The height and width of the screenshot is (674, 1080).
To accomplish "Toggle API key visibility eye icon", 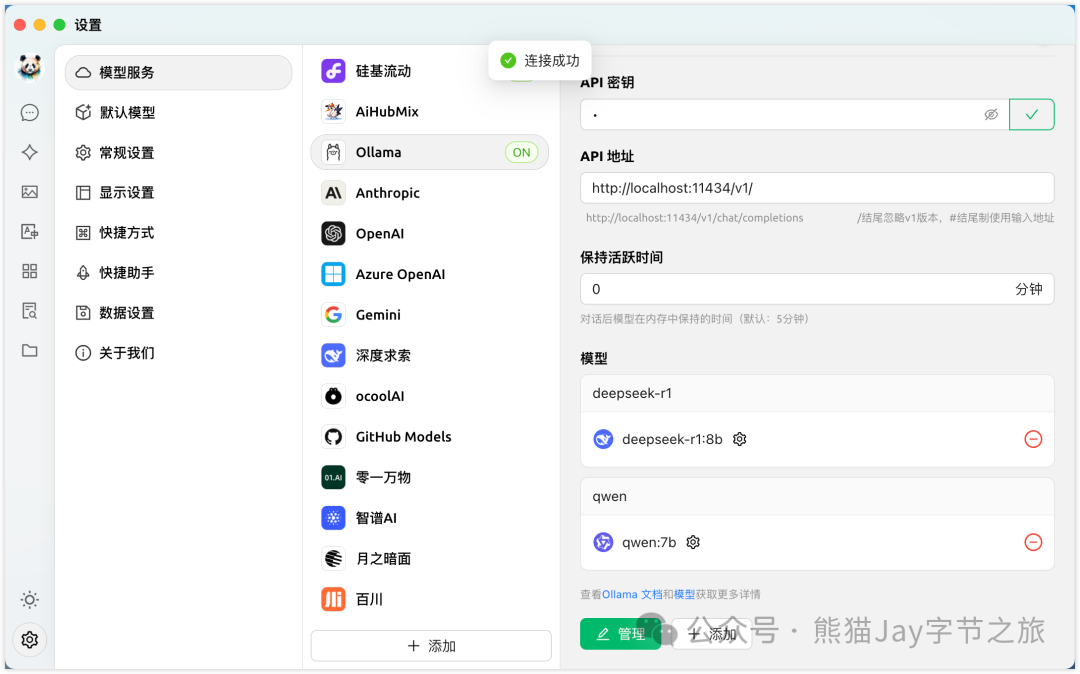I will [x=991, y=114].
